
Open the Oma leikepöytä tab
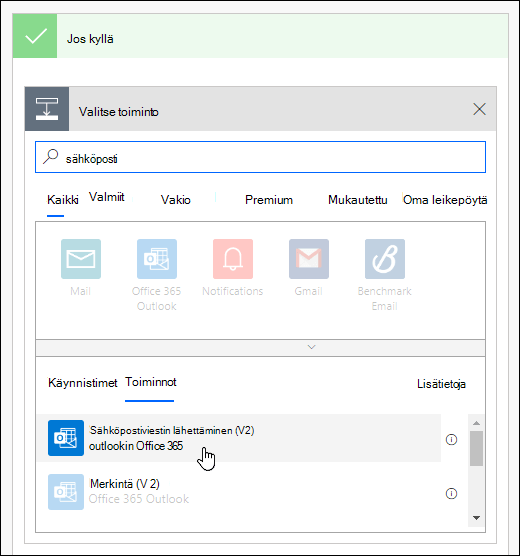coord(445,200)
